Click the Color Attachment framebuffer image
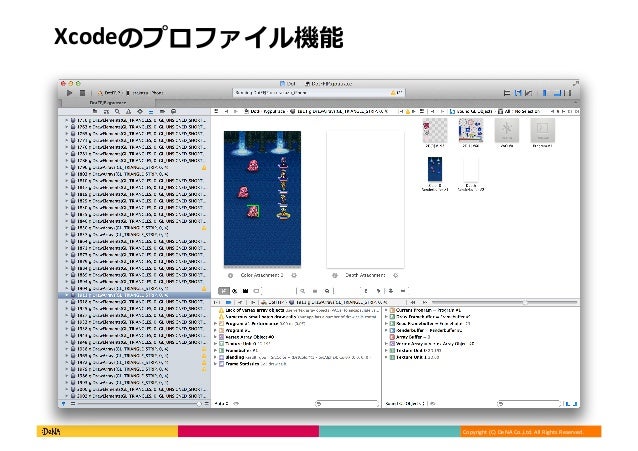Viewport: 638px width, 451px height. pyautogui.click(x=262, y=198)
